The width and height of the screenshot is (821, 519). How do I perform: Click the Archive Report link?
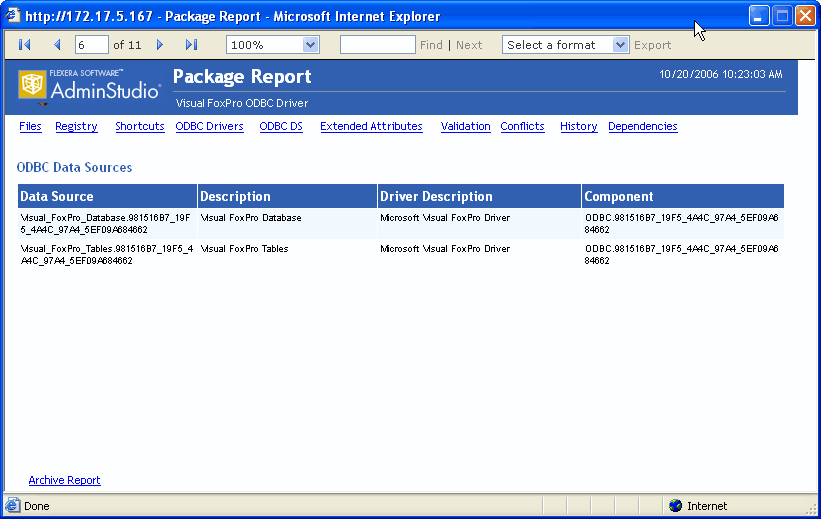[x=64, y=481]
